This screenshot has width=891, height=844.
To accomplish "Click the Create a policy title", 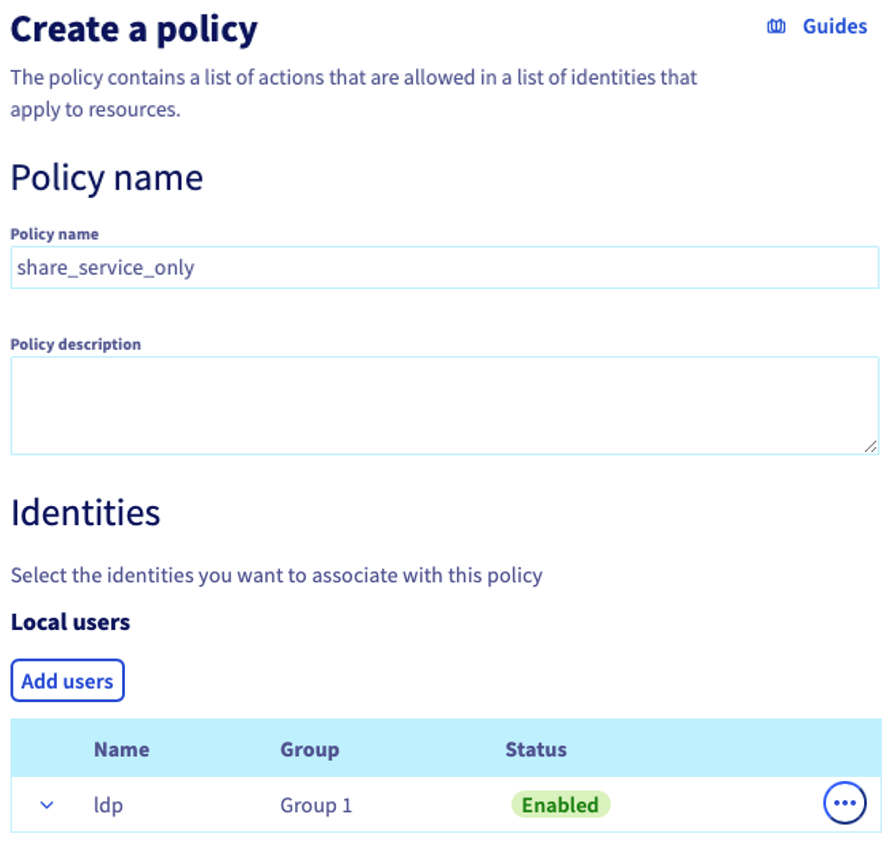I will coord(134,30).
